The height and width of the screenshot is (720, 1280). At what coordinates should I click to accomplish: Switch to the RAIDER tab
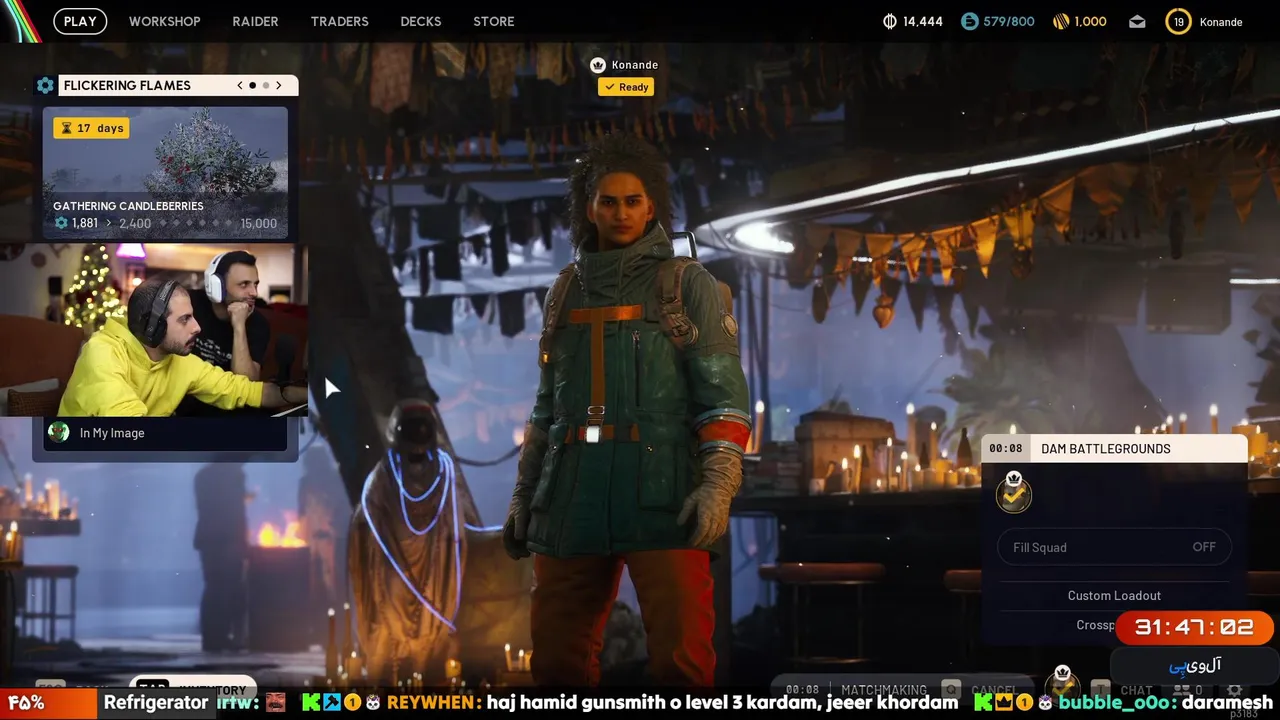tap(255, 21)
